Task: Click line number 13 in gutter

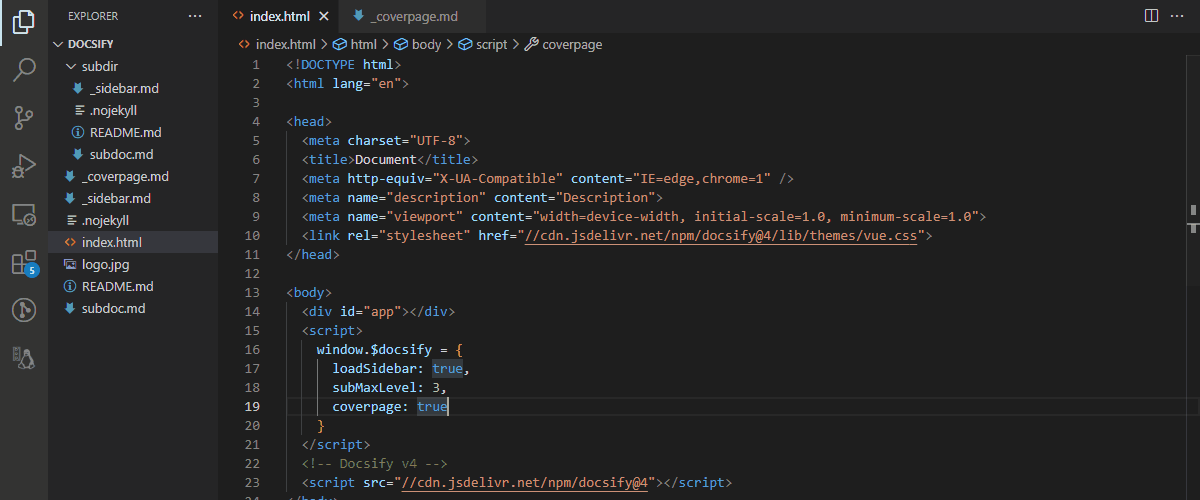Action: coord(251,292)
